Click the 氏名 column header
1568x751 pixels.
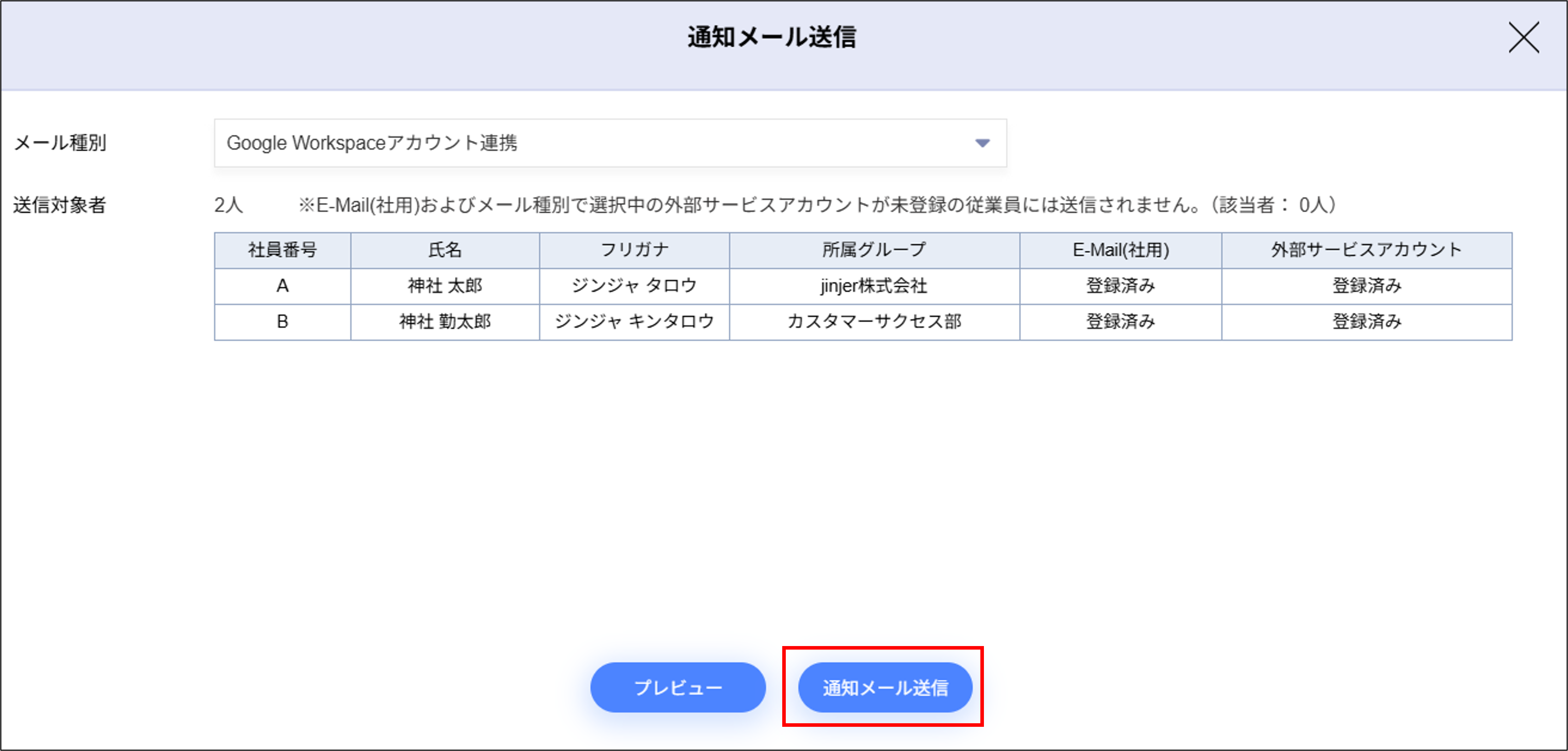[x=444, y=249]
